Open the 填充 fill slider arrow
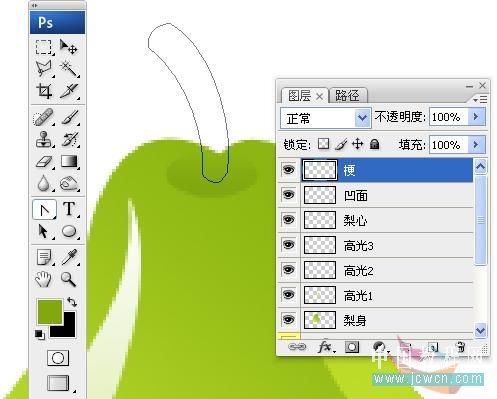 tap(476, 144)
